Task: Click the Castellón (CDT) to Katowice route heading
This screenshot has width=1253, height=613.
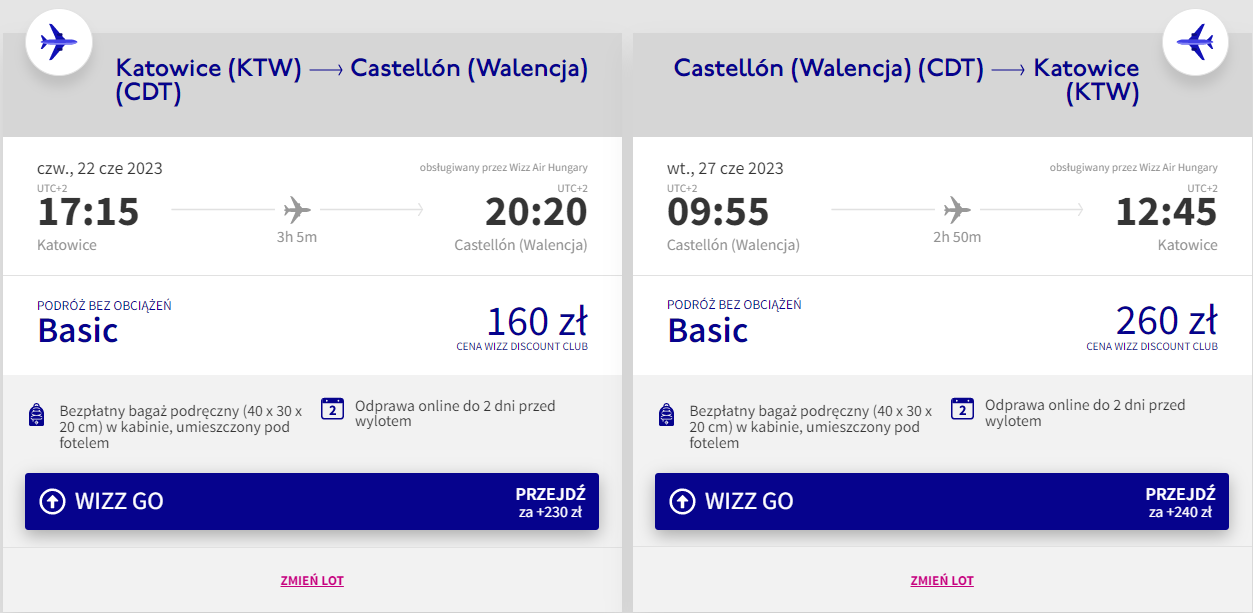Action: coord(906,80)
